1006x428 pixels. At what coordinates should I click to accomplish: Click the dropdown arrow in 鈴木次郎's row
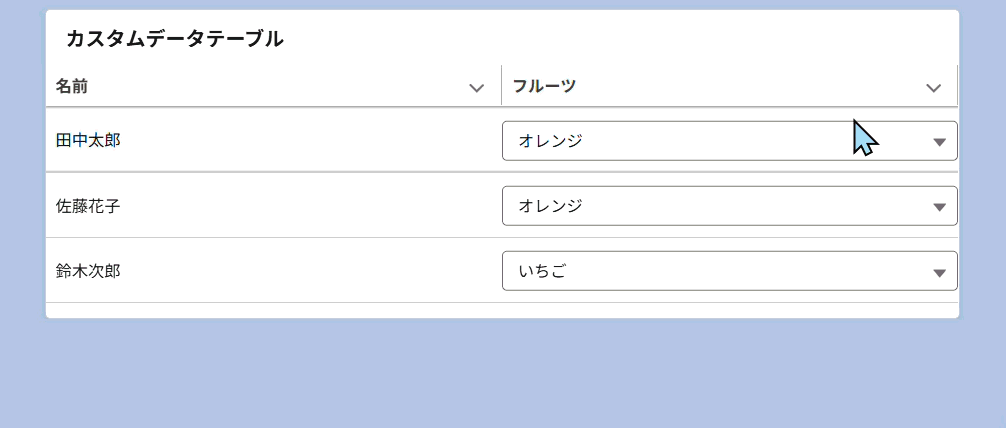point(939,272)
